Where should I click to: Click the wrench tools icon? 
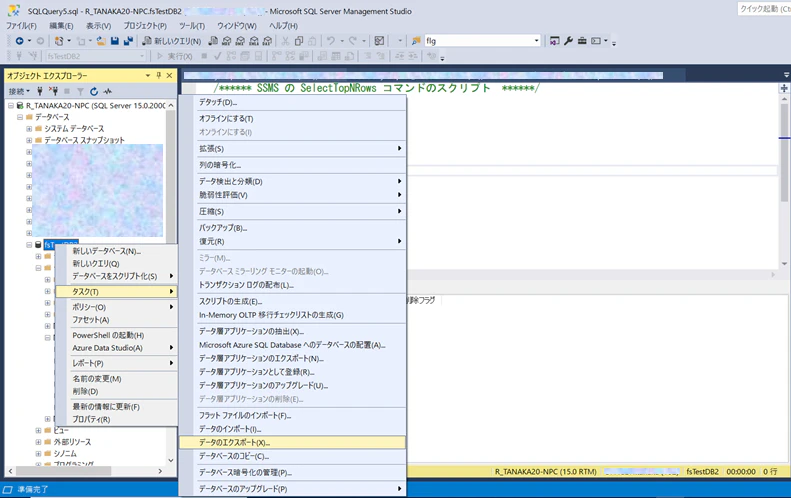tap(569, 41)
